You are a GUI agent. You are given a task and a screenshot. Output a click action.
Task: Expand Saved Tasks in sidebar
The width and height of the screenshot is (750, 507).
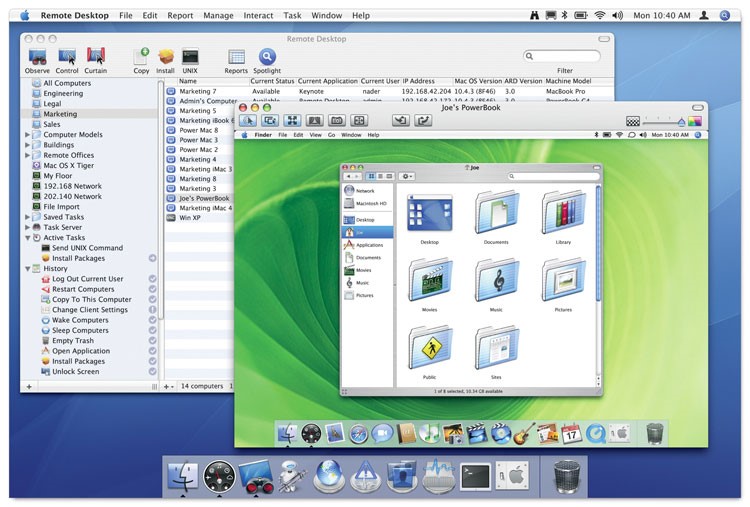tap(27, 217)
